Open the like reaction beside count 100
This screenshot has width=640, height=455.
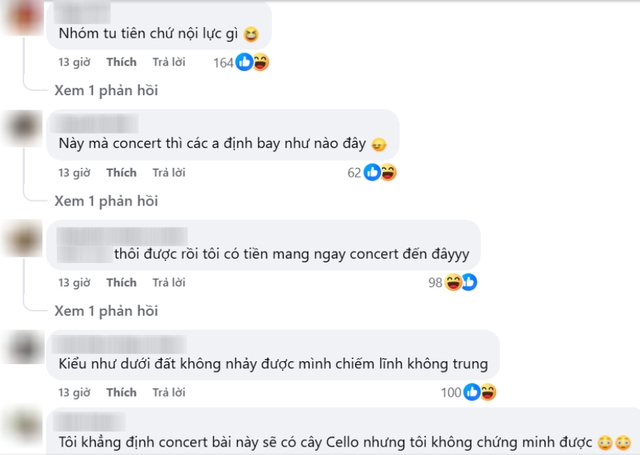pyautogui.click(x=472, y=392)
